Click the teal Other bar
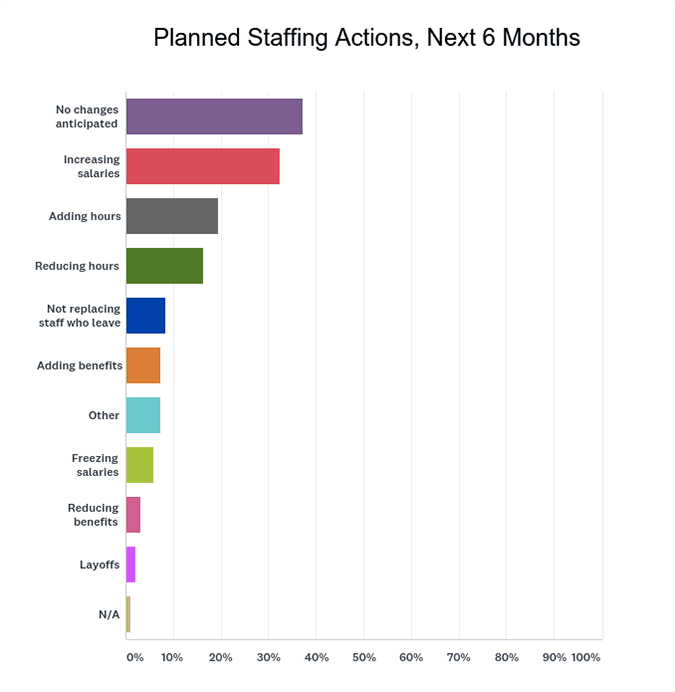675x692 pixels. tap(143, 415)
